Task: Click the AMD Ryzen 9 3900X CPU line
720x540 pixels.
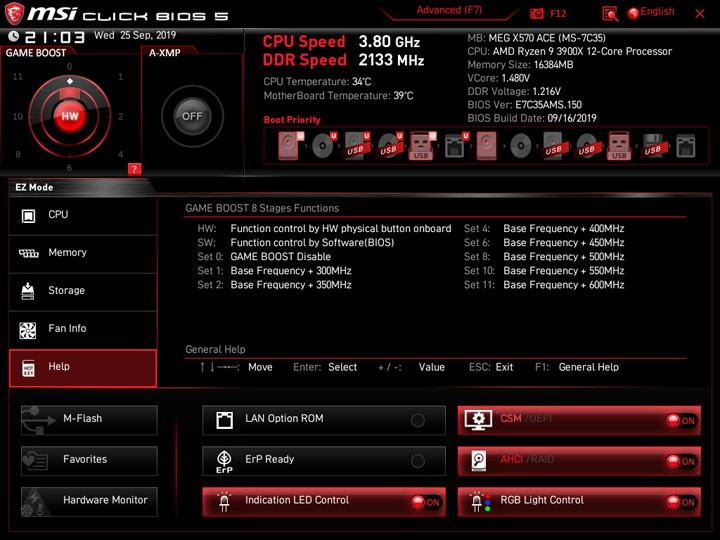Action: click(569, 51)
